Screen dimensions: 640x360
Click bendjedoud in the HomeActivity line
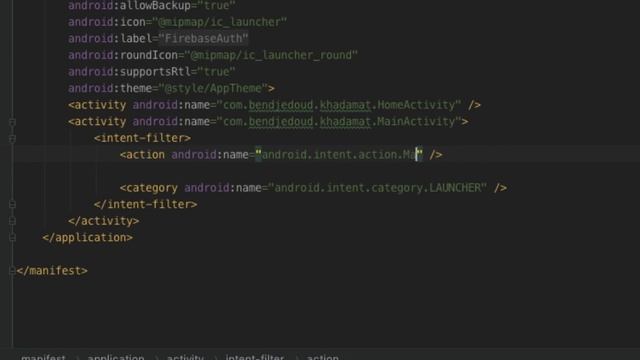coord(281,105)
